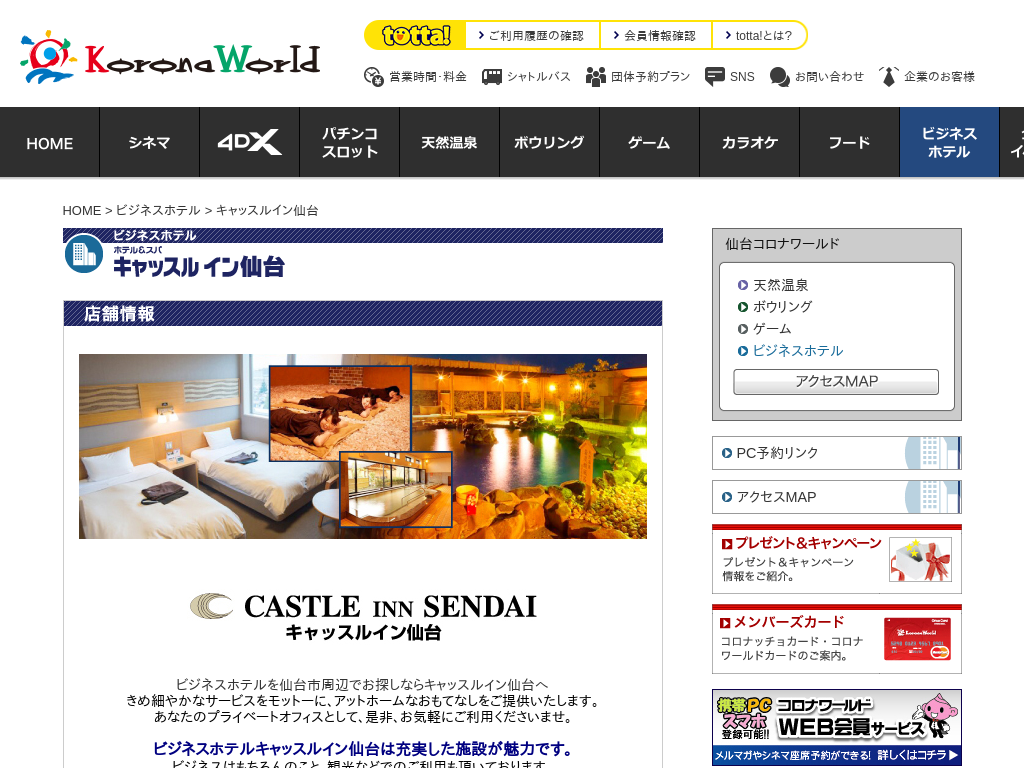This screenshot has height=768, width=1024.
Task: Open the シャトルバス link
Action: point(539,77)
